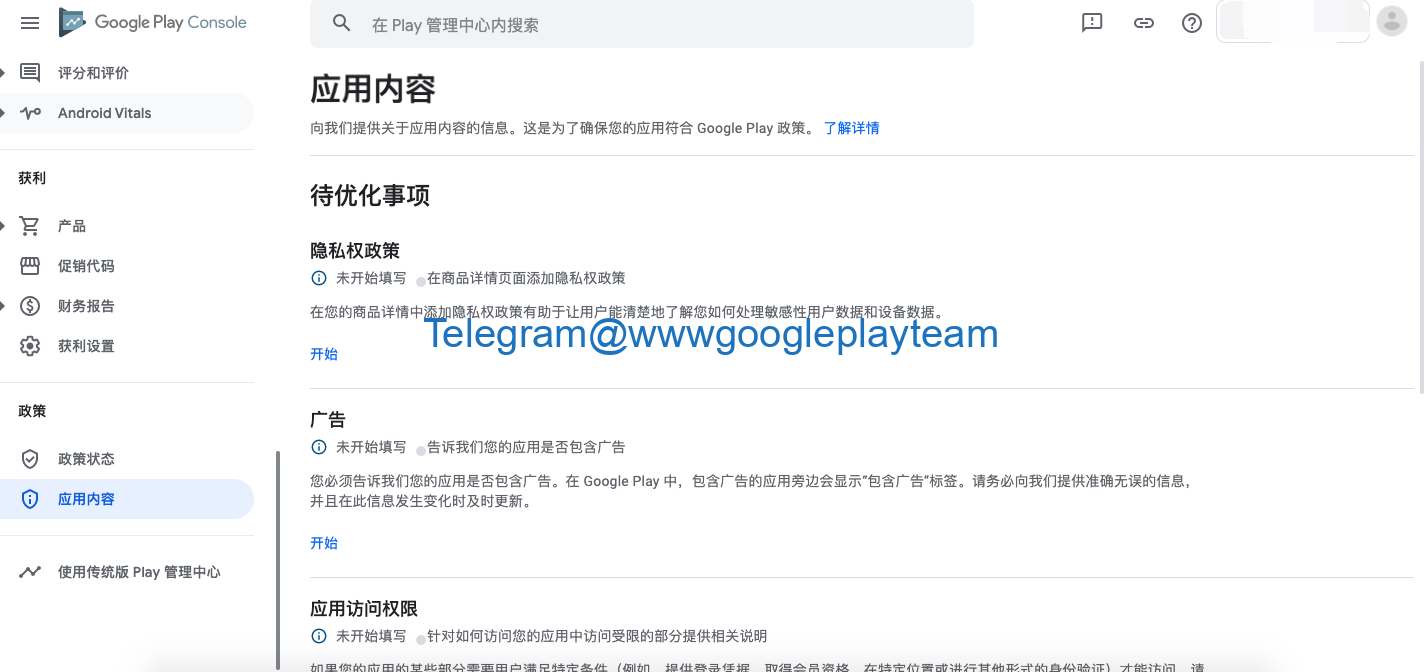
Task: Expand the 产品 sidebar section
Action: click(3, 226)
